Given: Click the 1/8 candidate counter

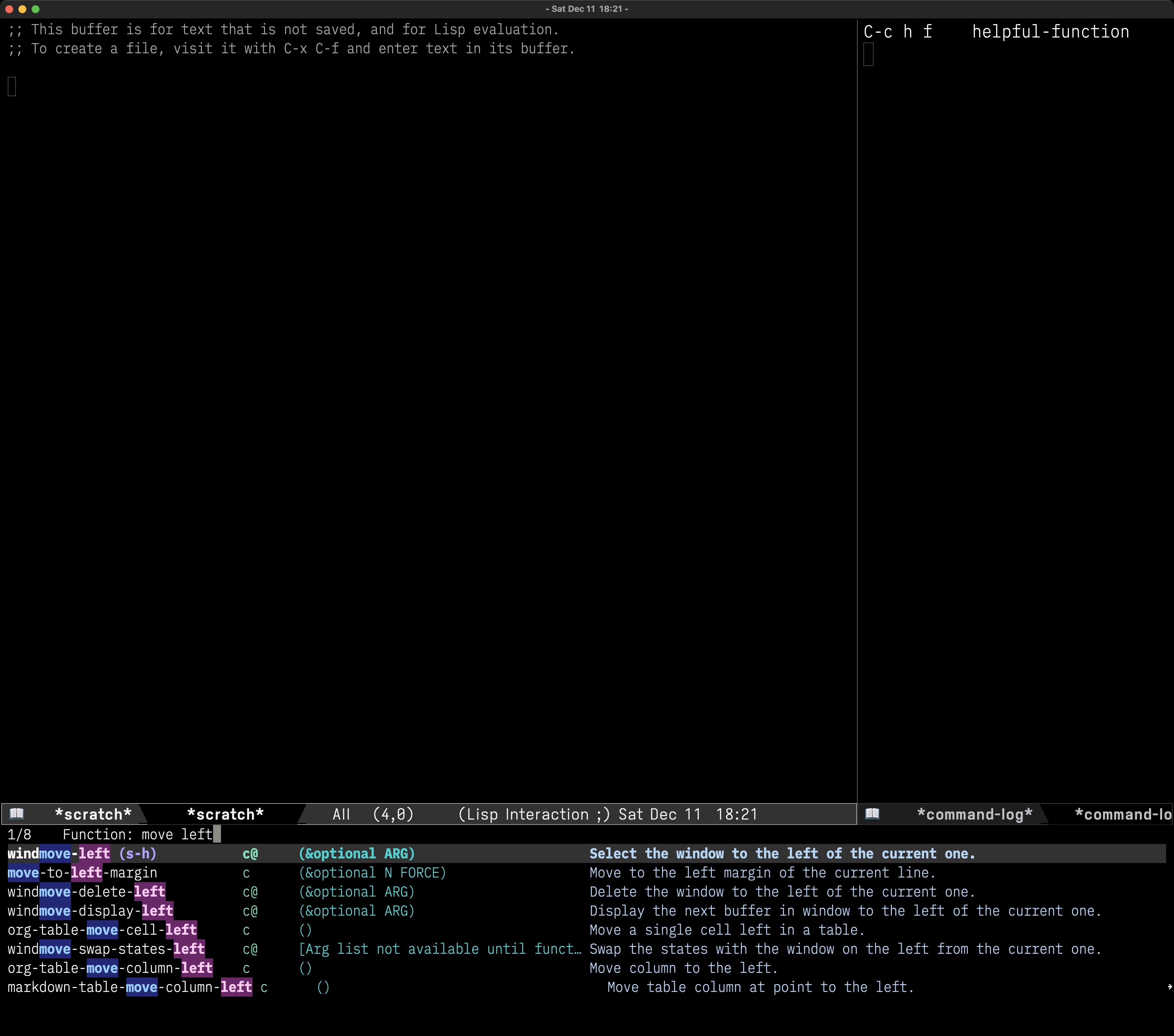Looking at the screenshot, I should point(19,834).
